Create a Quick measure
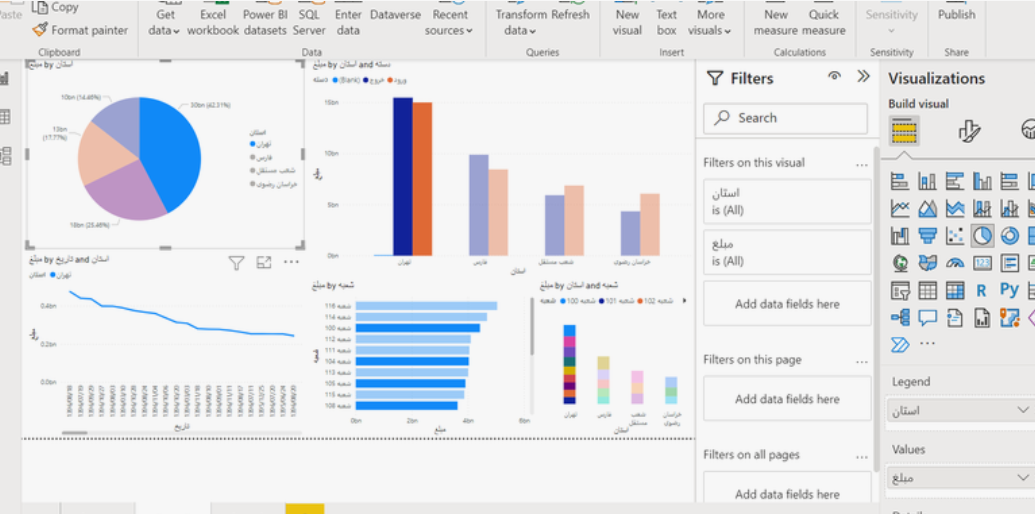Image resolution: width=1035 pixels, height=514 pixels. 824,22
